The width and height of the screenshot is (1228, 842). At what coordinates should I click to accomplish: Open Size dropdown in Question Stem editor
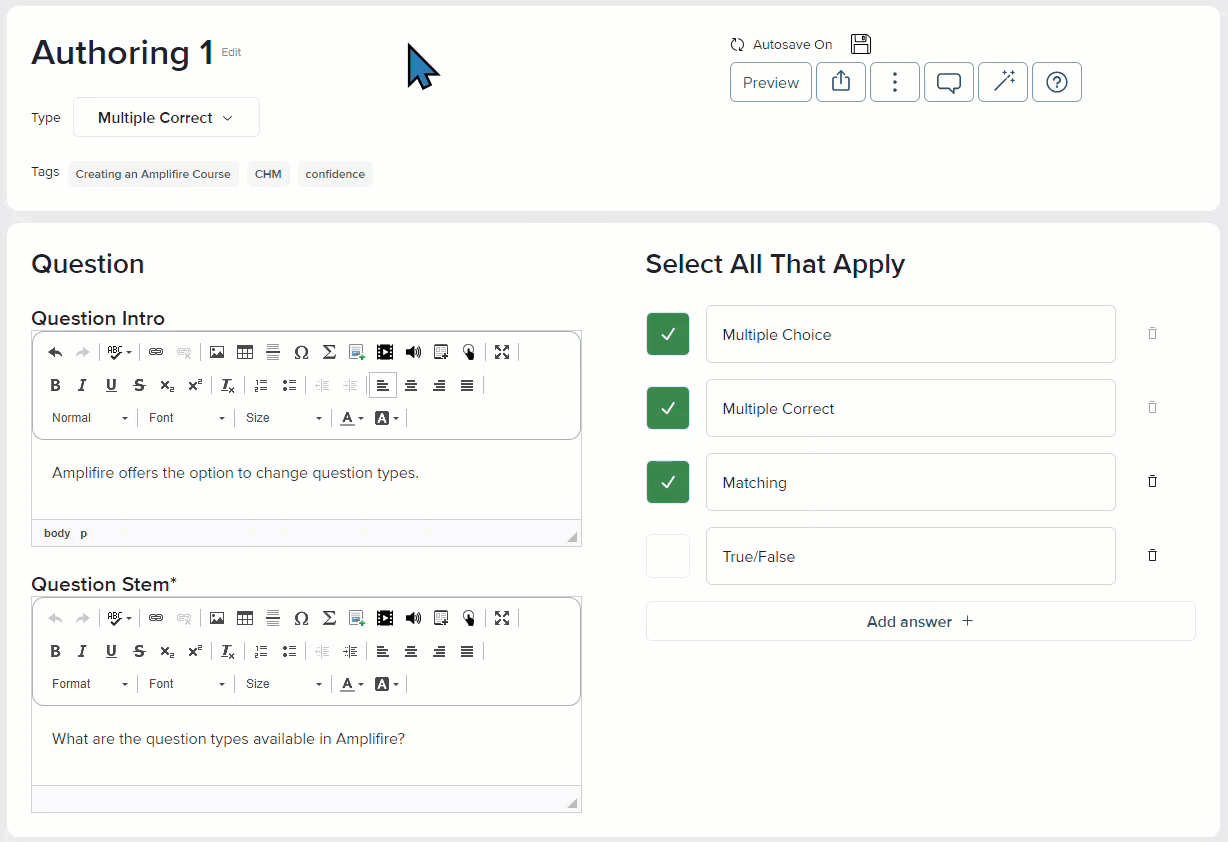coord(284,684)
